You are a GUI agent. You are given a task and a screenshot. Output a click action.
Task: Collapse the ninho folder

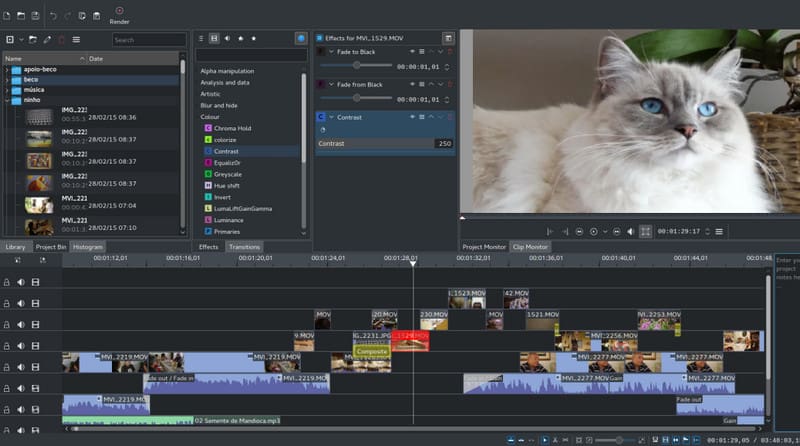tap(7, 100)
